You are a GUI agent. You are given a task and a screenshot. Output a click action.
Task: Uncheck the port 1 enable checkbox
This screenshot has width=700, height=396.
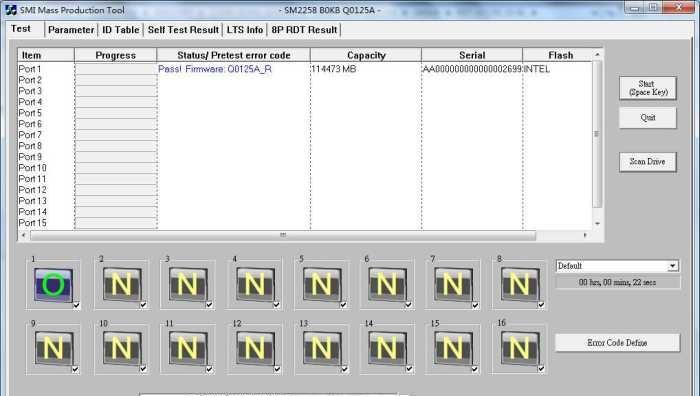(x=76, y=305)
